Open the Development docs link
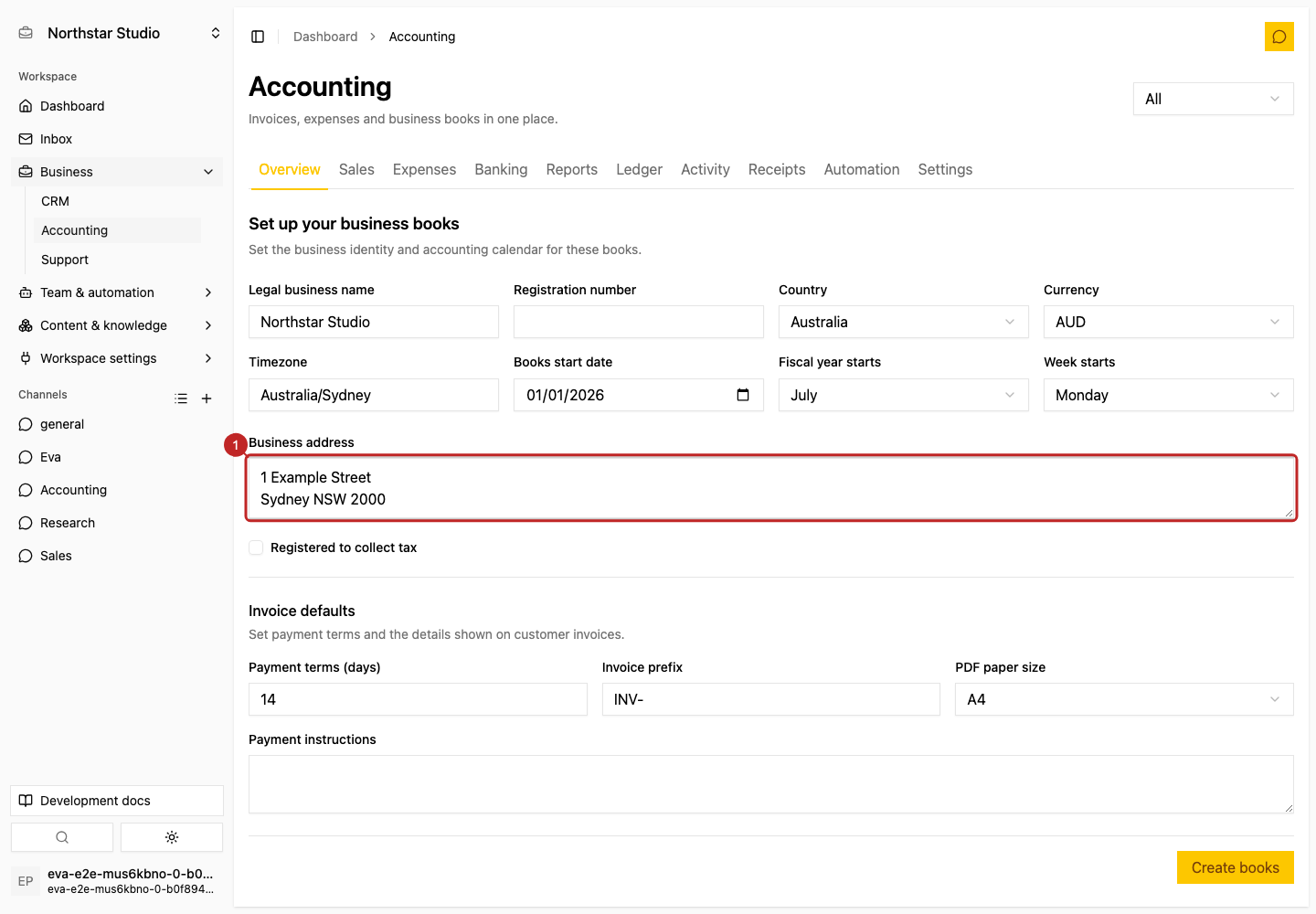 pos(117,801)
